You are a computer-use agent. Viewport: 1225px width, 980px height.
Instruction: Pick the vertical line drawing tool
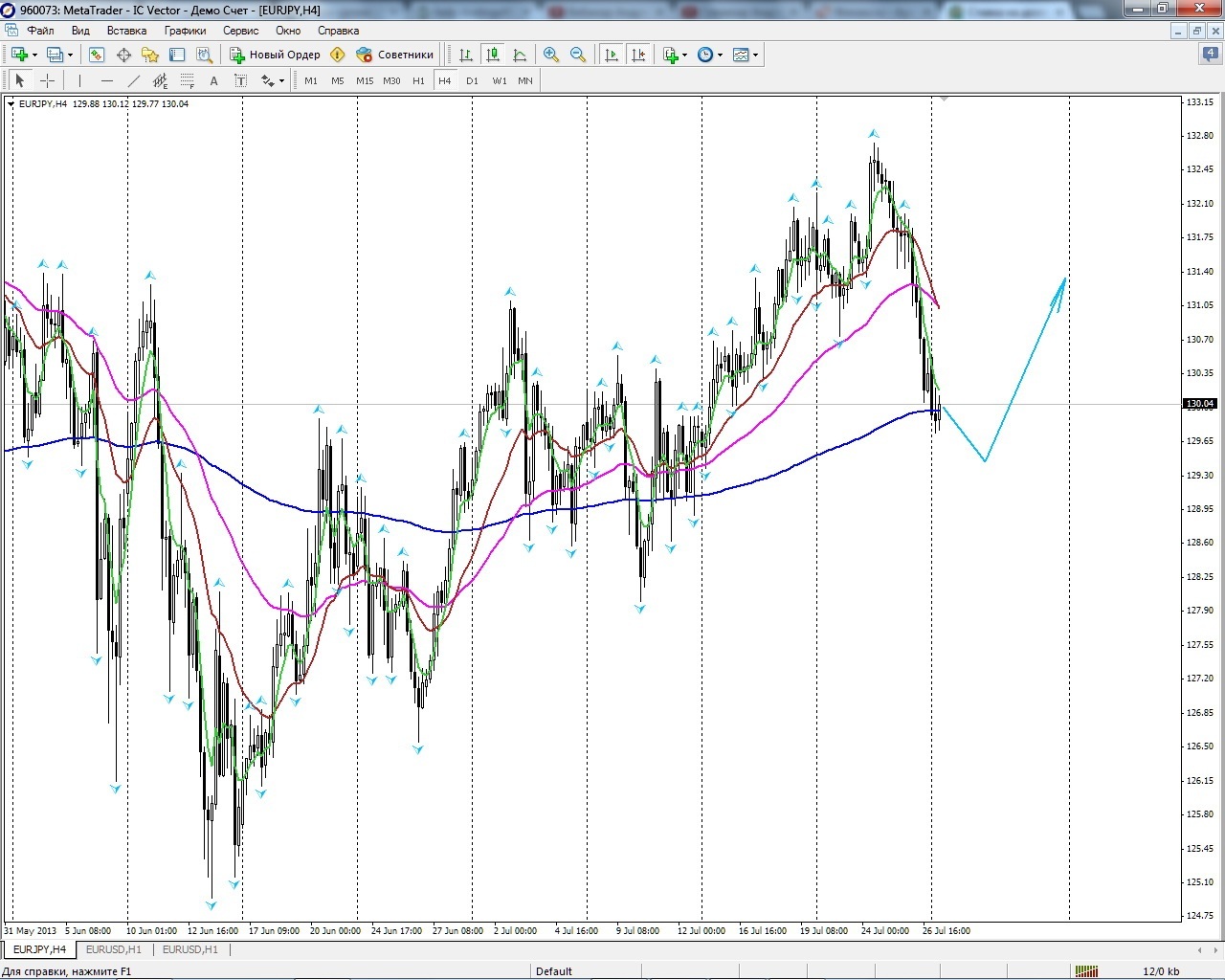point(79,81)
